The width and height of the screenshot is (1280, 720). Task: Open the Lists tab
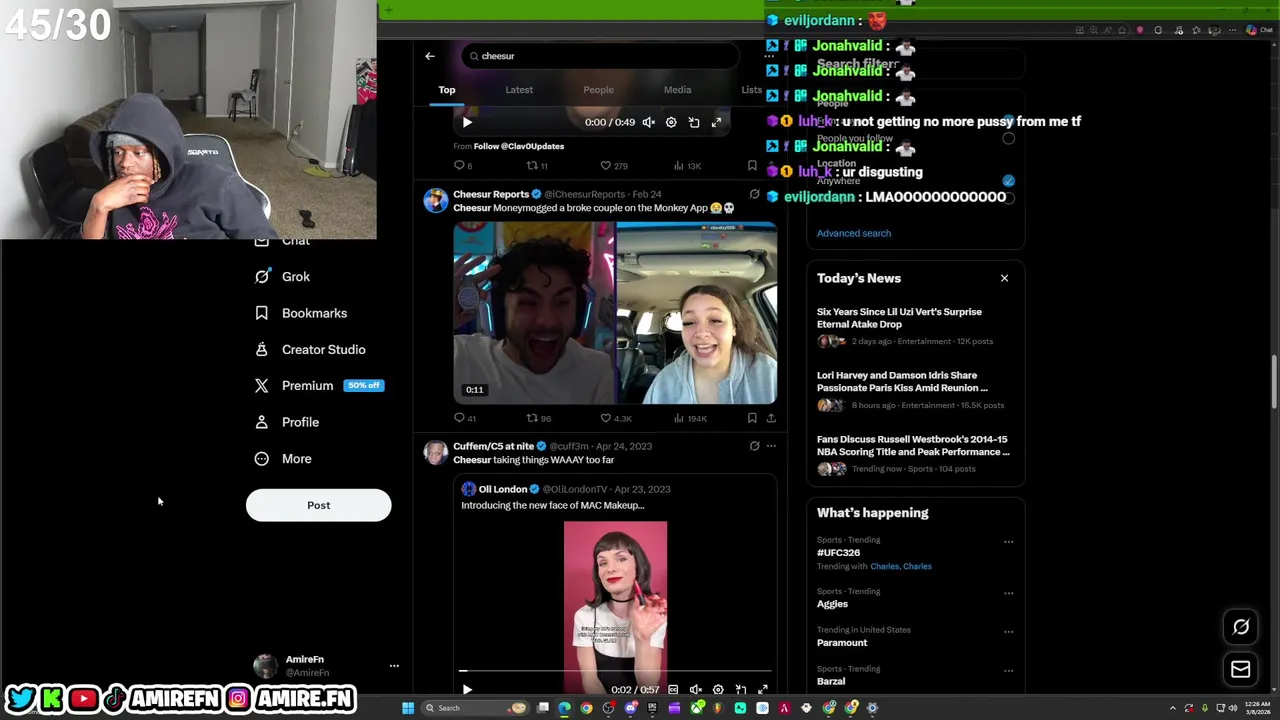[x=751, y=90]
